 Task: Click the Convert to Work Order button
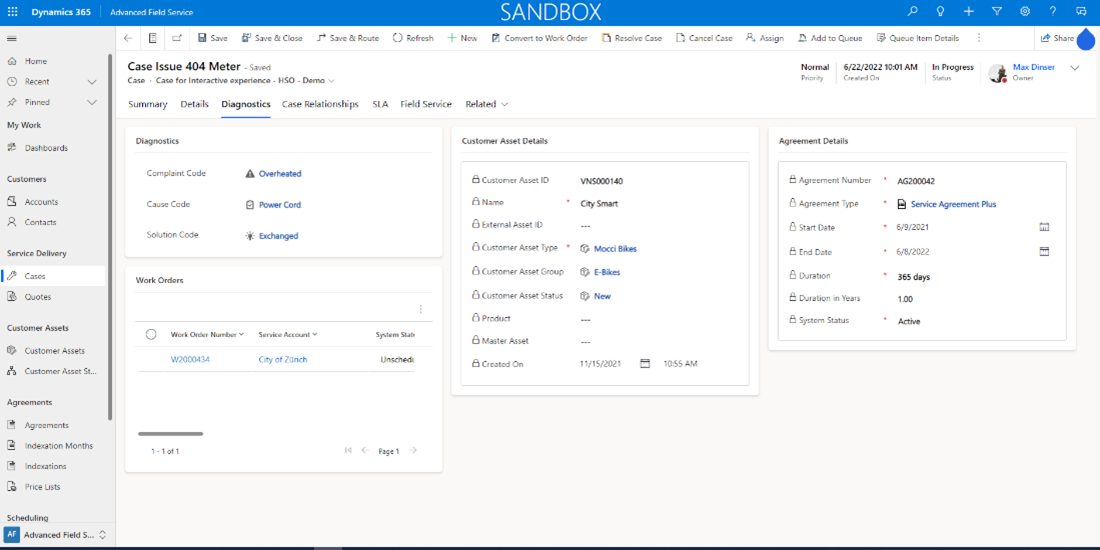click(539, 38)
